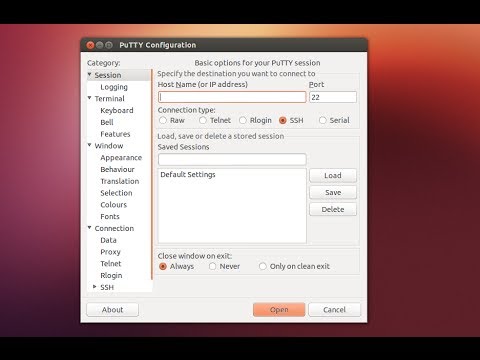Open the Rlogin category in tree
Image resolution: width=480 pixels, height=360 pixels.
coord(111,276)
